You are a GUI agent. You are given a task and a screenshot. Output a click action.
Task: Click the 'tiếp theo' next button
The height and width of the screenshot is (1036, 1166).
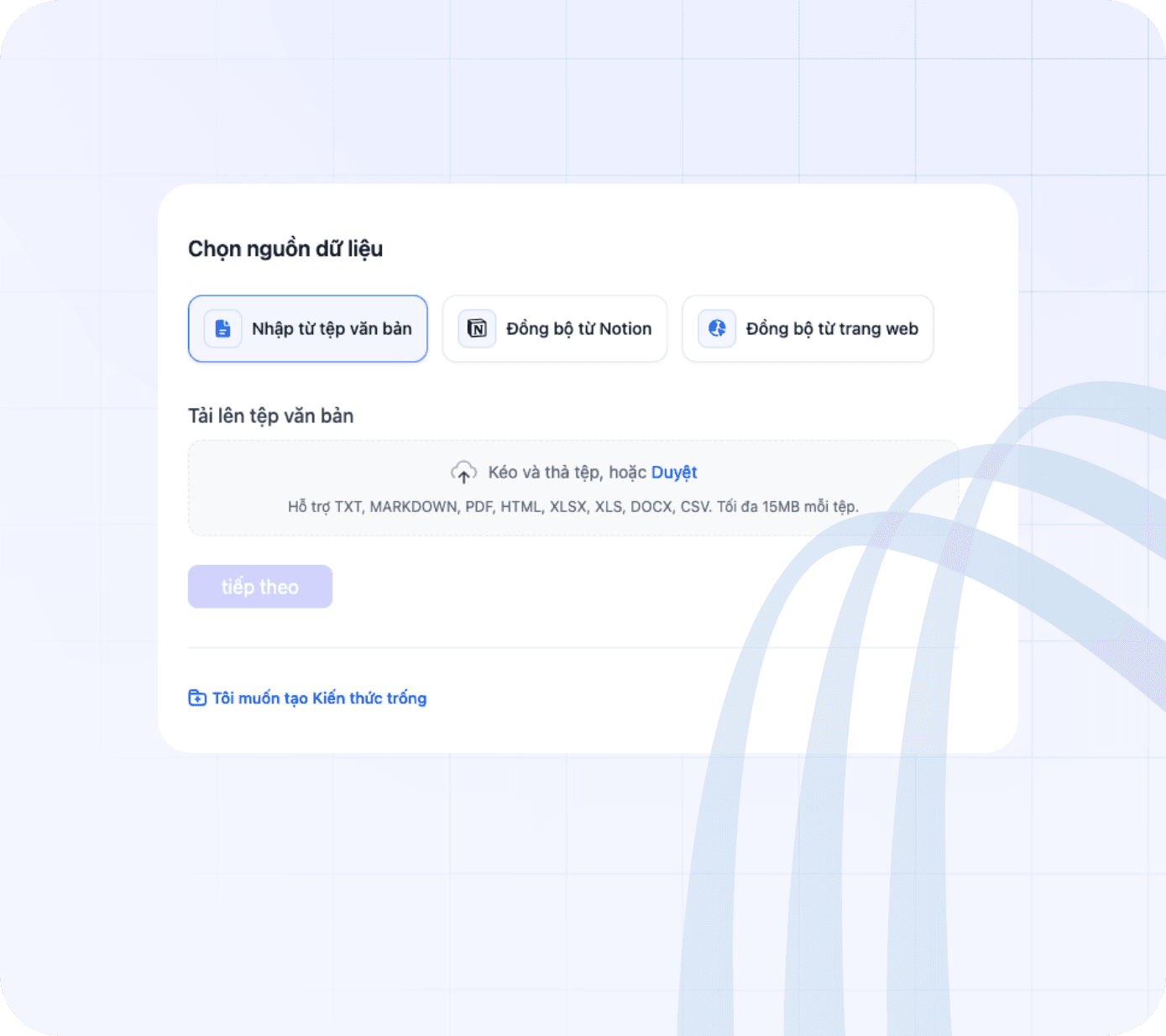(260, 587)
